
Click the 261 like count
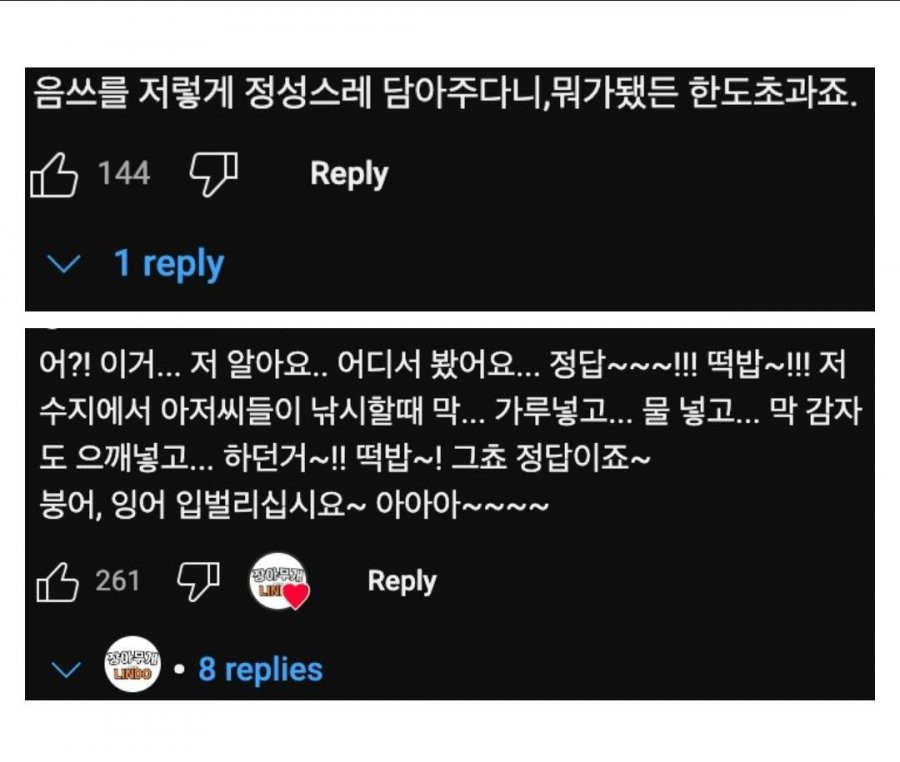(118, 581)
